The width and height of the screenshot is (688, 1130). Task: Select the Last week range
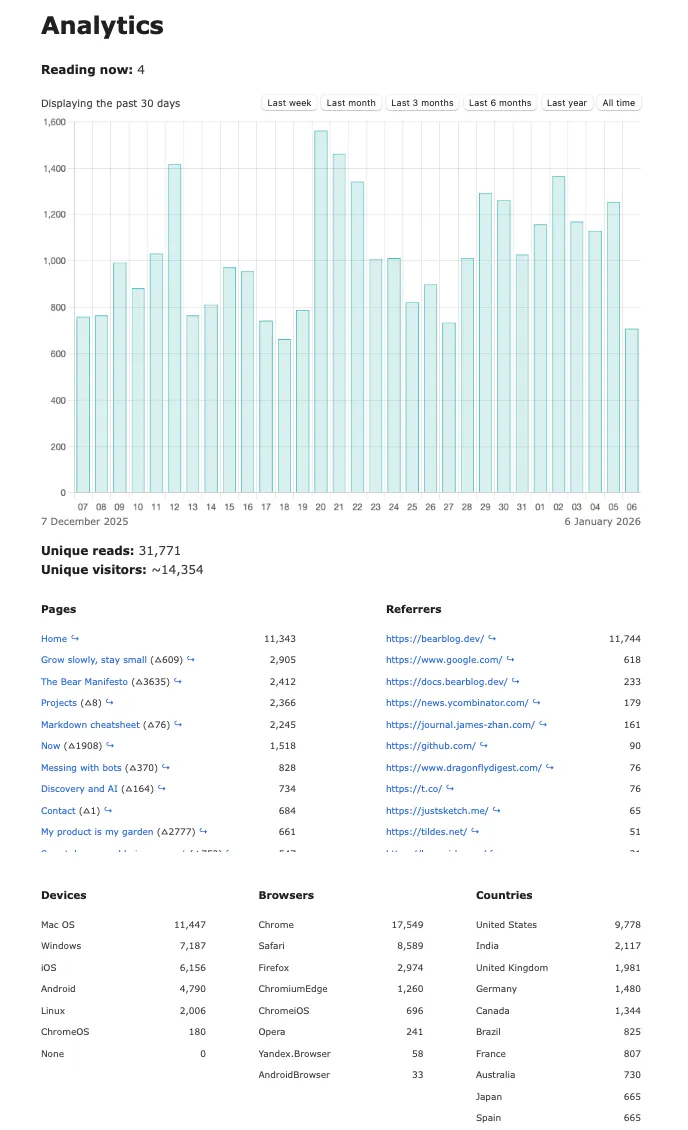pos(289,103)
